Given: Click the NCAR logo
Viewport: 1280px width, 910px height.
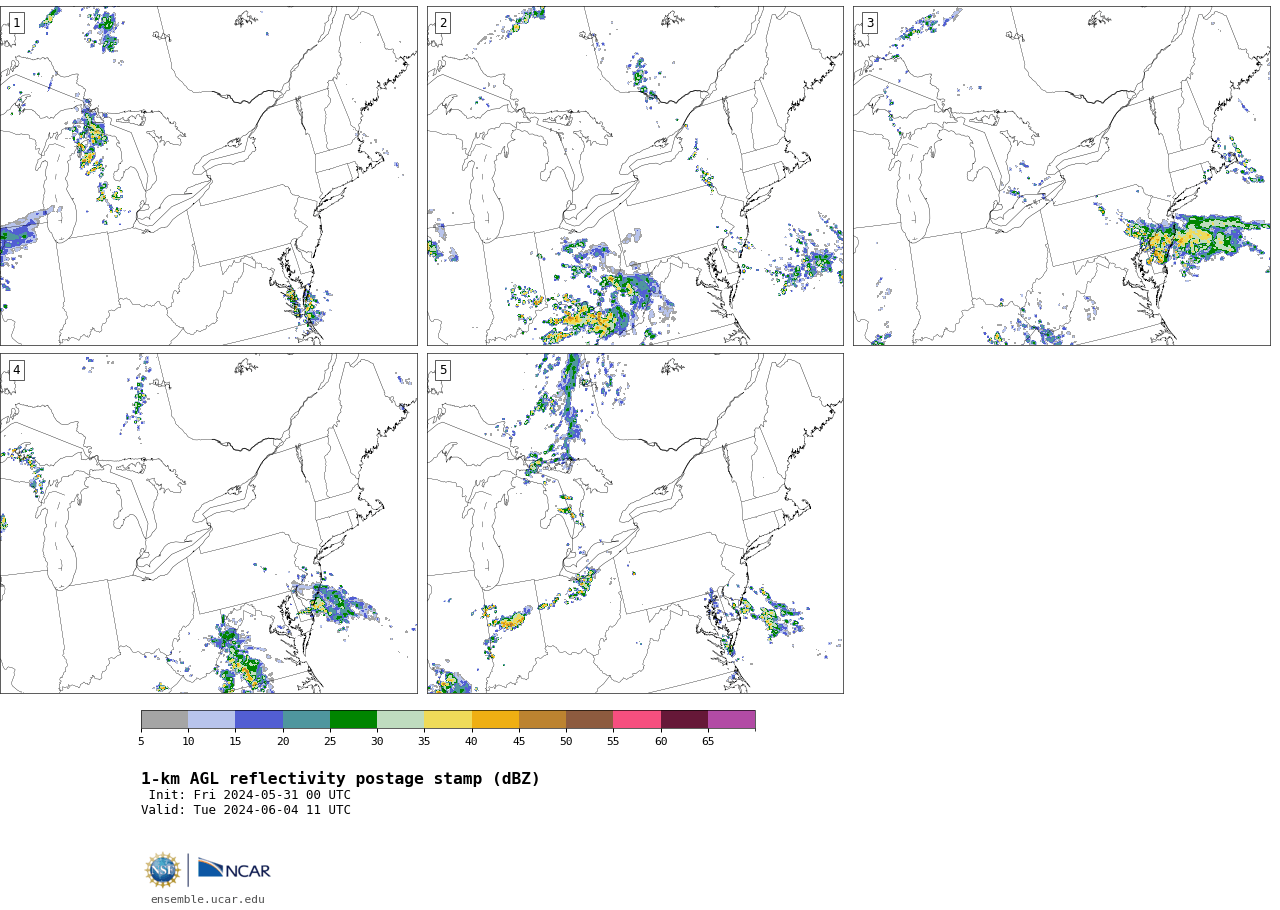Looking at the screenshot, I should click(x=234, y=870).
